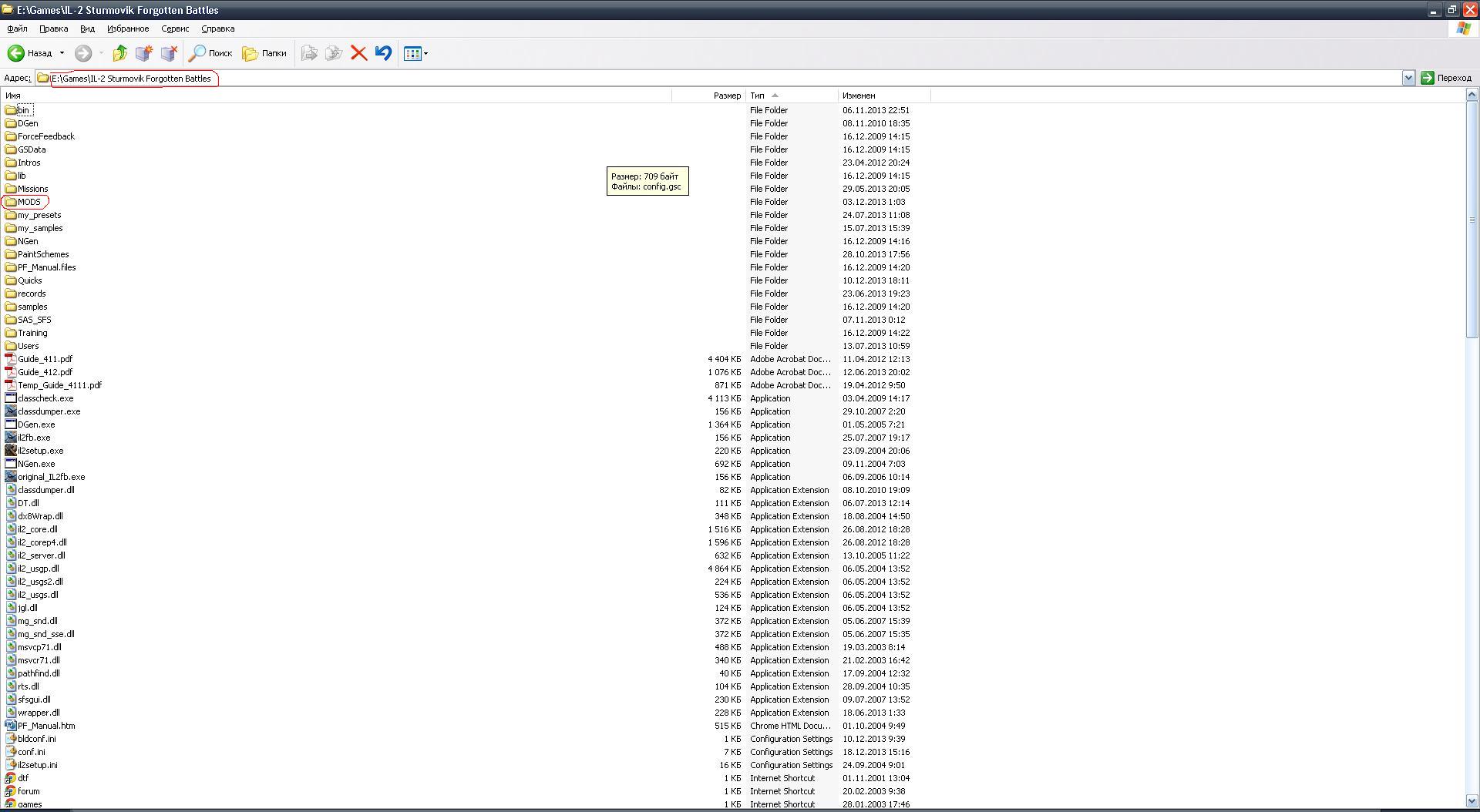Open the Правка menu
The width and height of the screenshot is (1480, 812).
[x=54, y=29]
